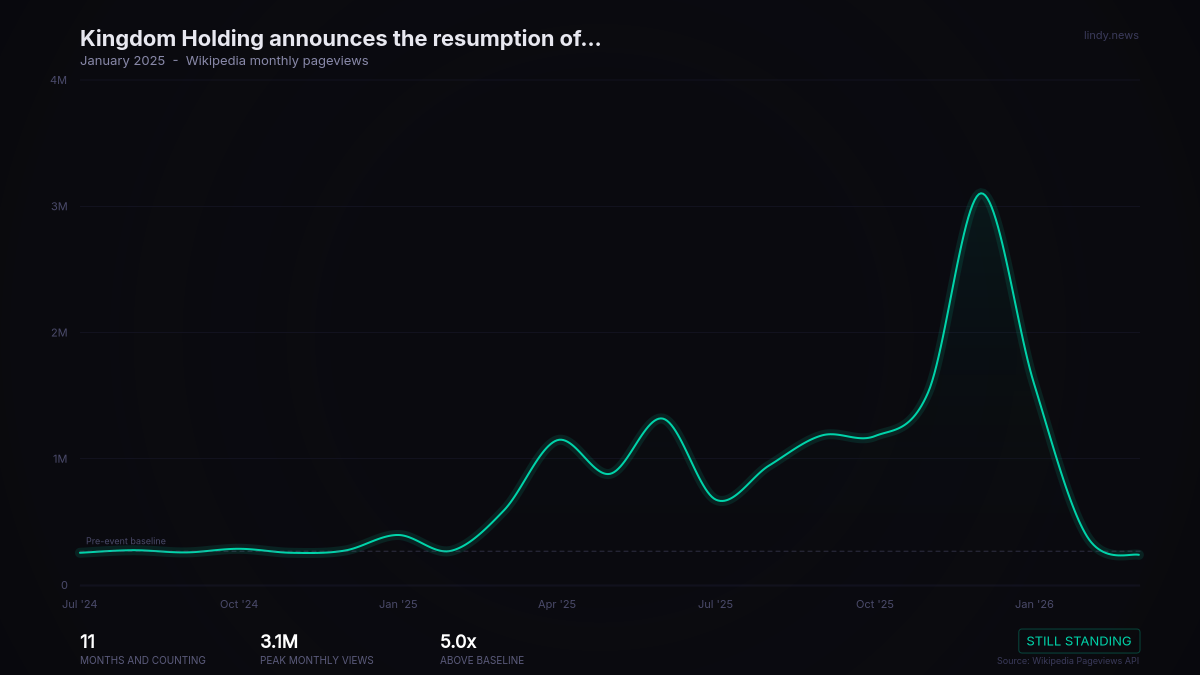The image size is (1200, 675).
Task: Click the 4M y-axis label
Action: tap(58, 80)
